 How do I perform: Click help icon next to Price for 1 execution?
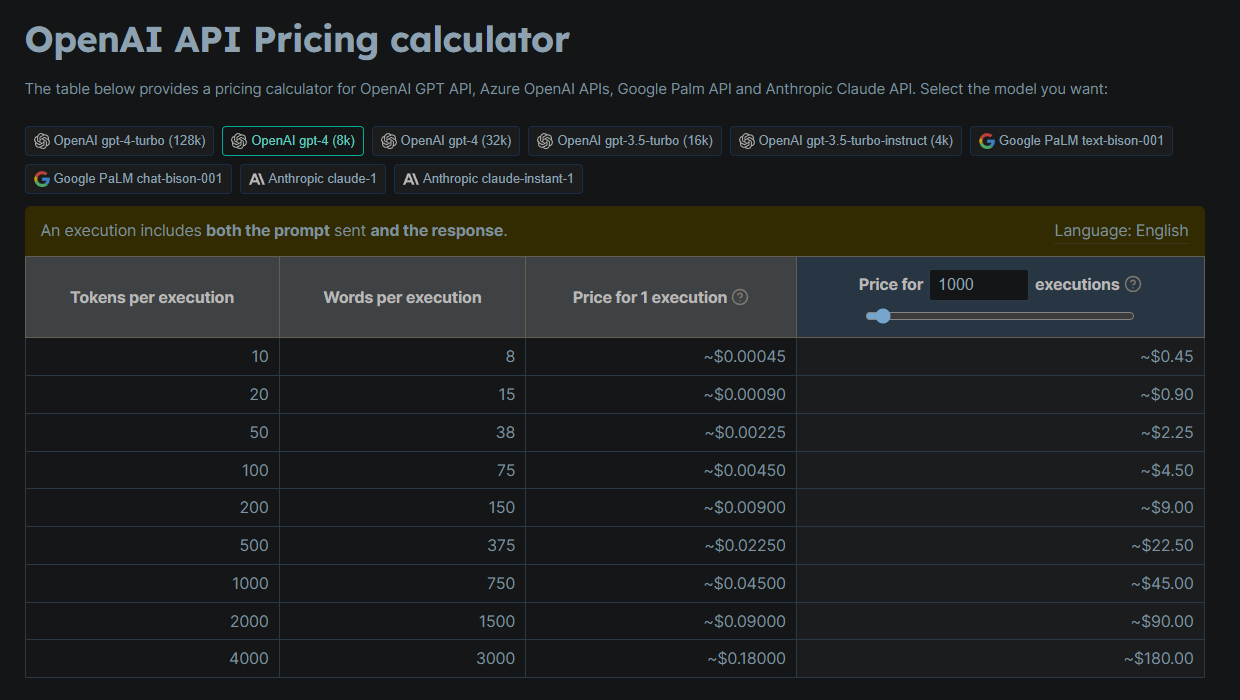tap(740, 297)
